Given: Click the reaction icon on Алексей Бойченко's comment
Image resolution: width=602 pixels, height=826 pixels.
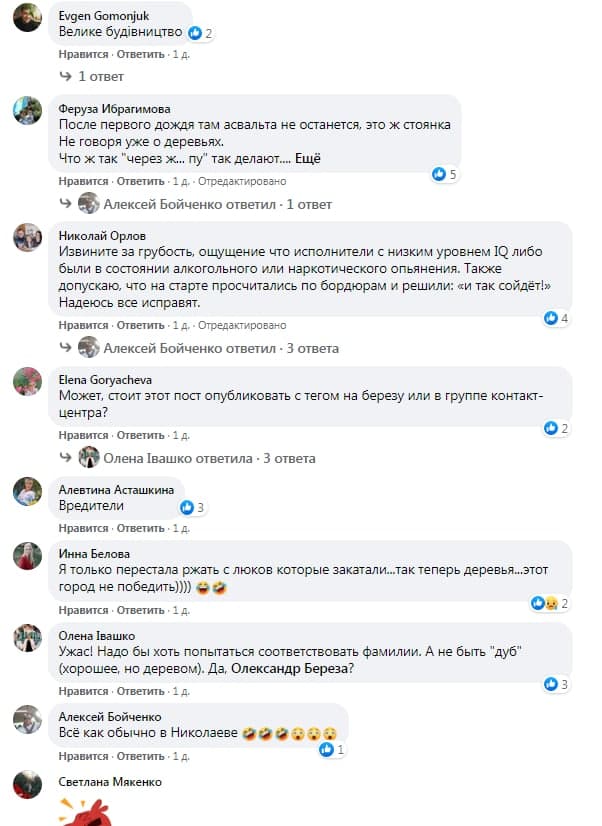Looking at the screenshot, I should click(333, 749).
